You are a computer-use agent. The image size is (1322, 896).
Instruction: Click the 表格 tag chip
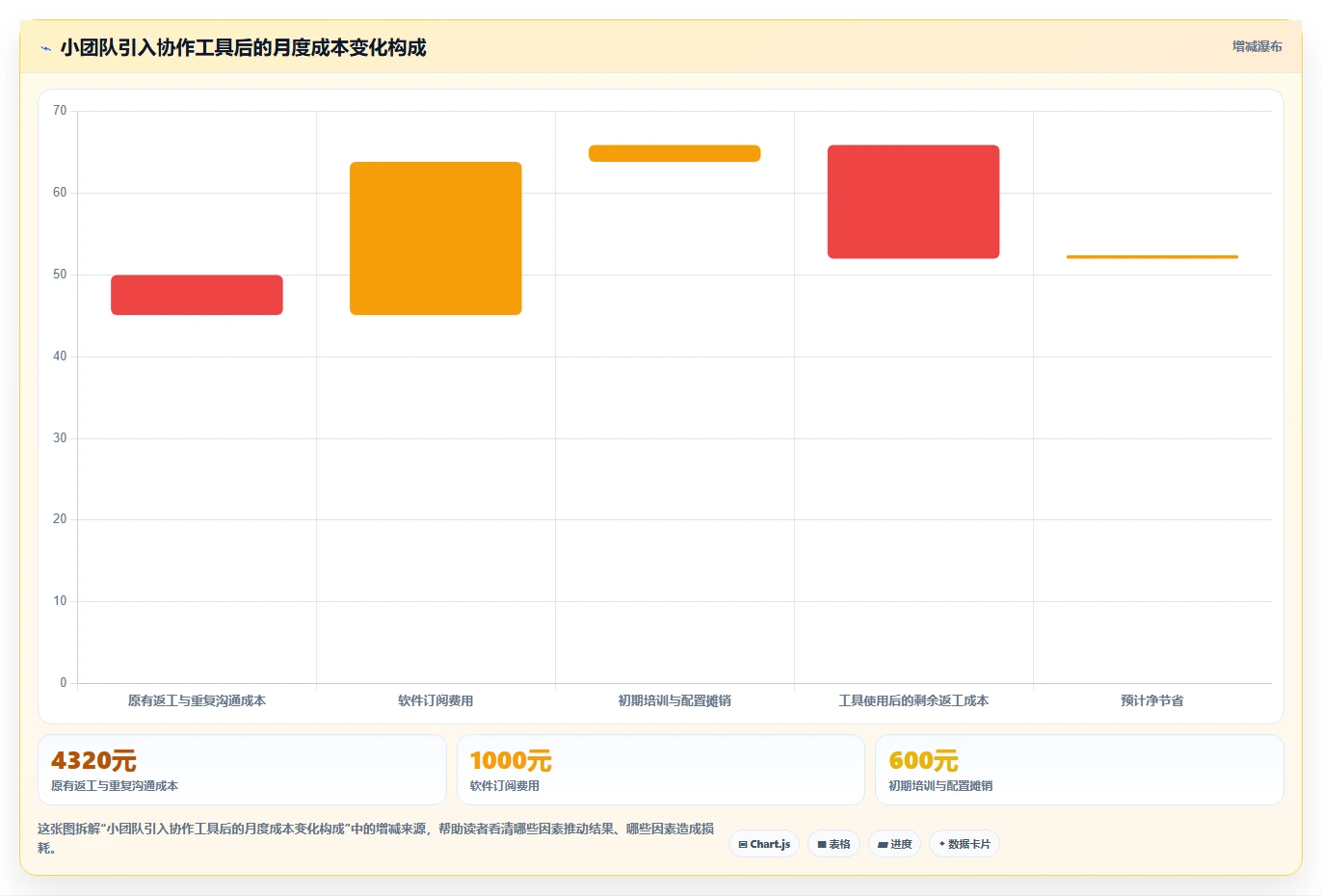click(x=833, y=844)
